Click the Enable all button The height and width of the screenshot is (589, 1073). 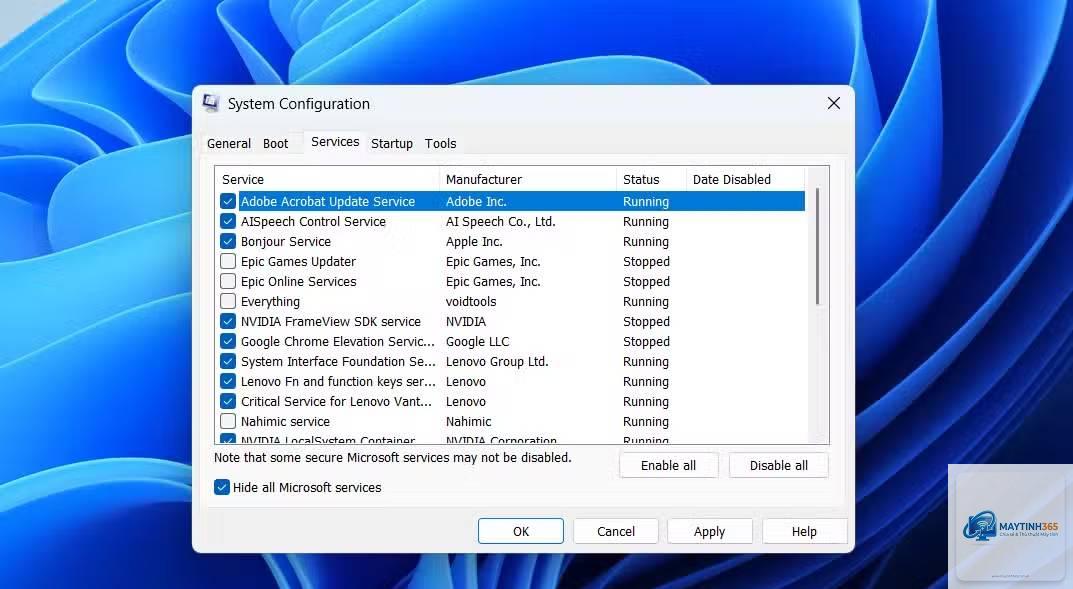669,465
